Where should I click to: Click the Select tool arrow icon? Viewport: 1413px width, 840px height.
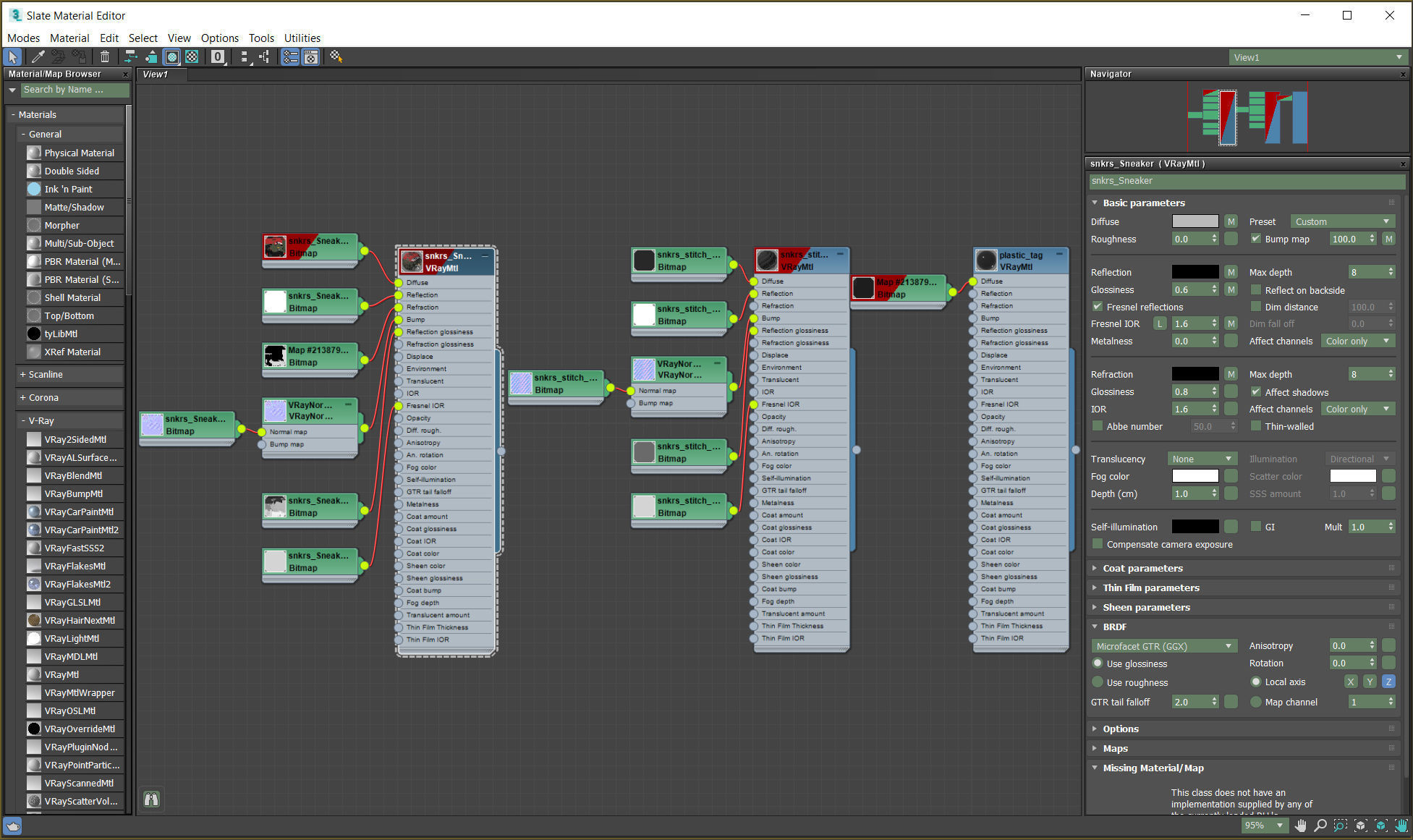tap(12, 56)
